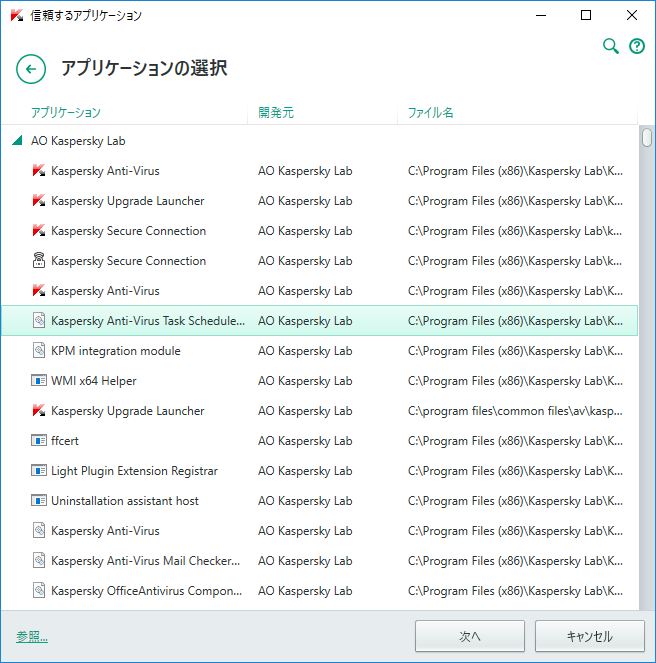Click the back arrow button
This screenshot has width=656, height=663.
coord(31,69)
